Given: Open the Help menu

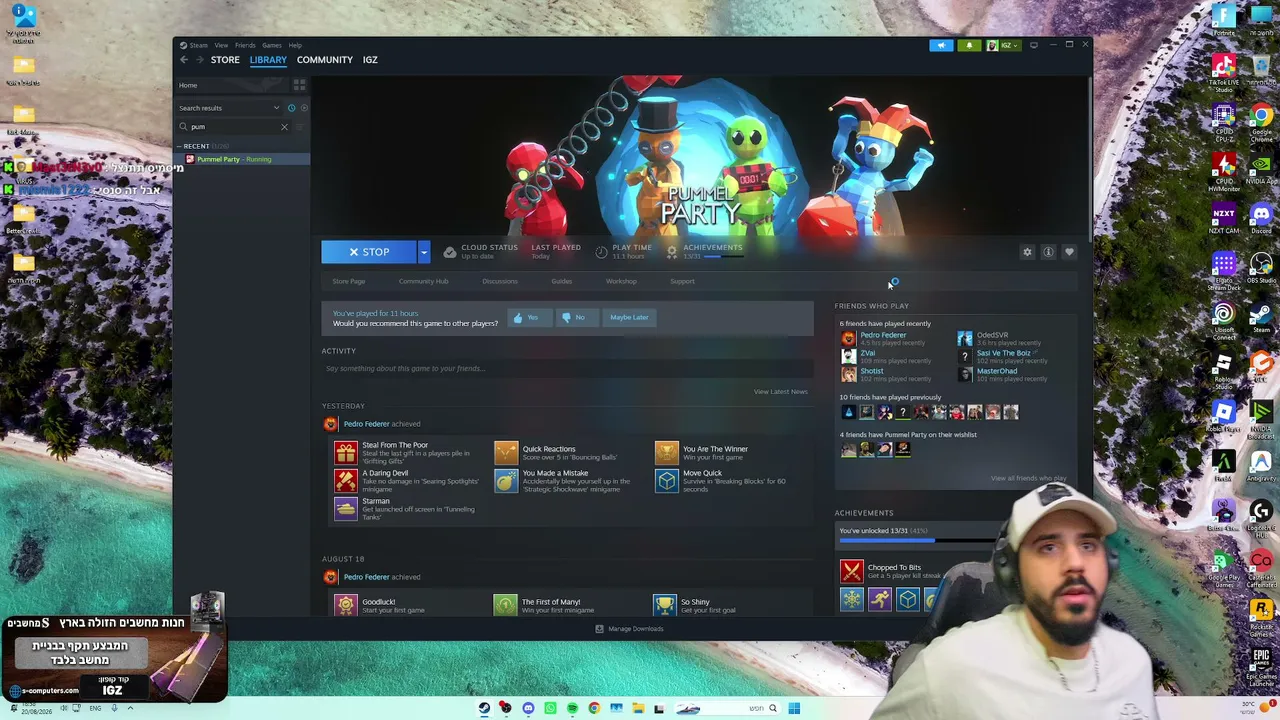Looking at the screenshot, I should pos(295,45).
